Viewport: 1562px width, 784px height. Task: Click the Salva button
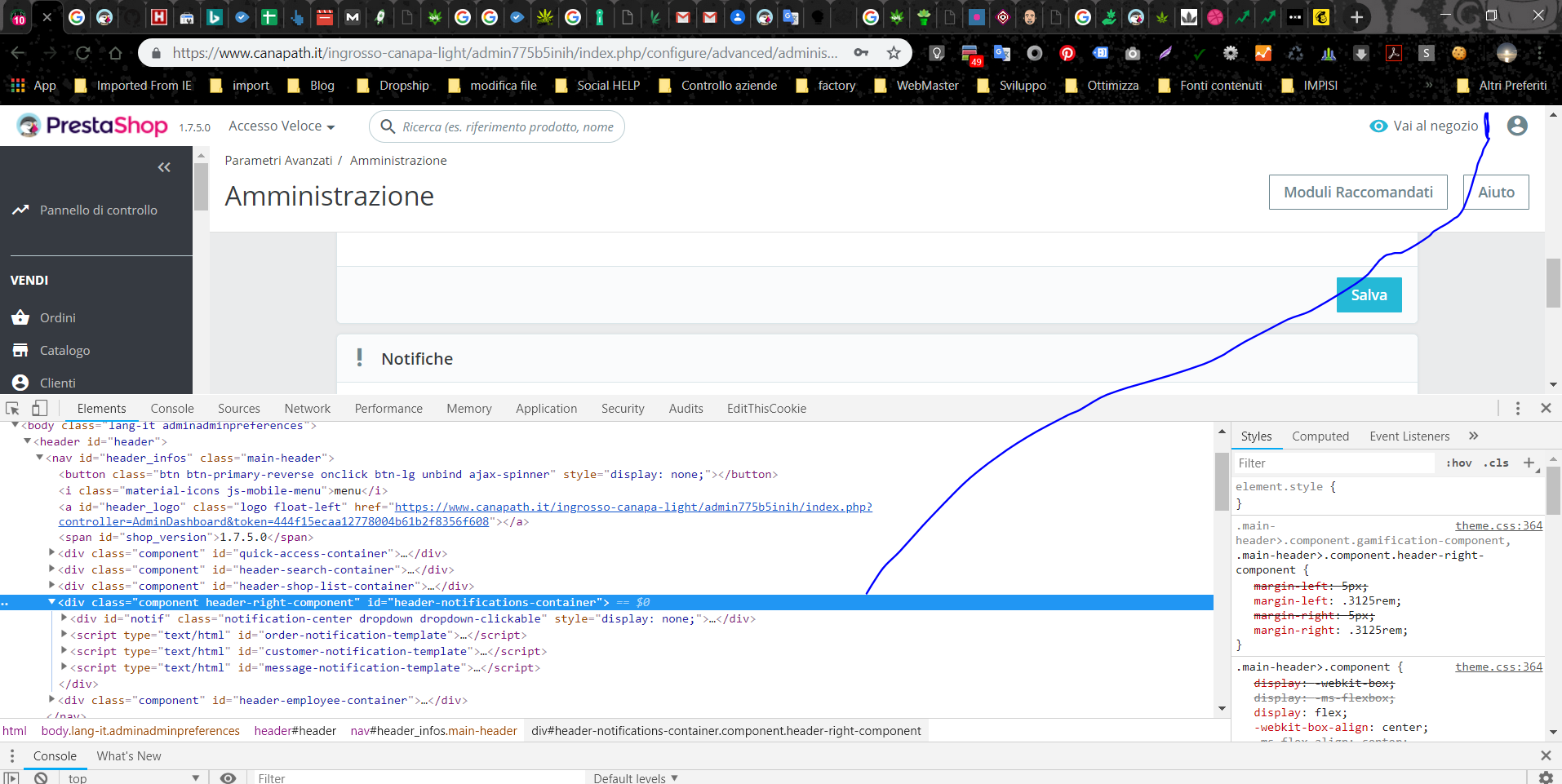[1369, 295]
